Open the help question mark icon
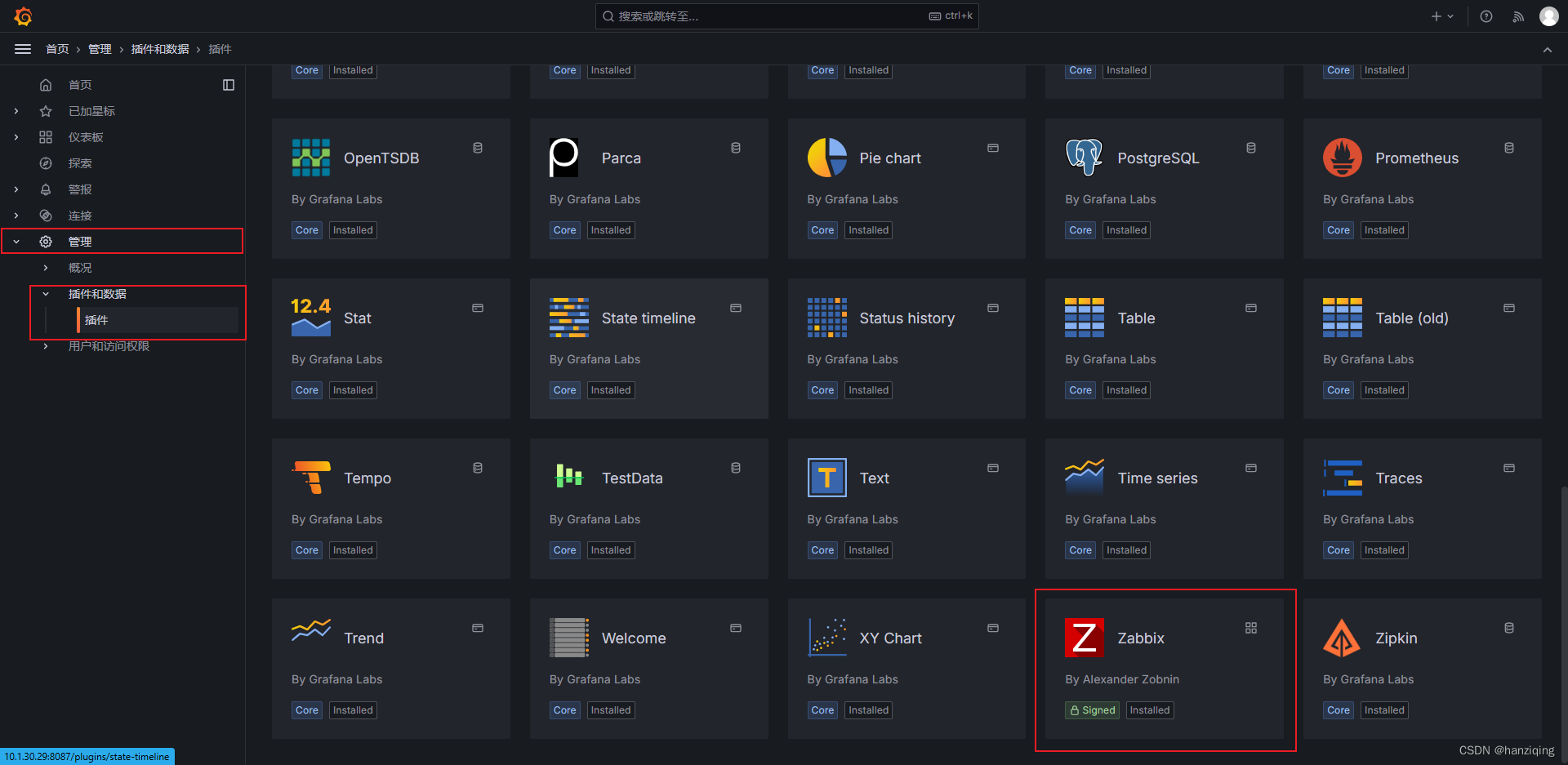Viewport: 1568px width, 765px height. (x=1486, y=16)
